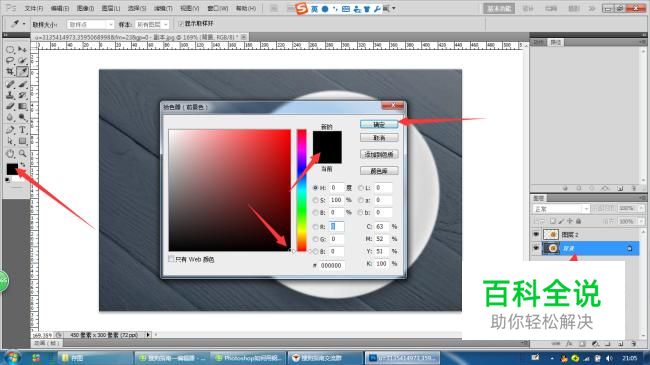Select the Lasso tool

pyautogui.click(x=10, y=61)
